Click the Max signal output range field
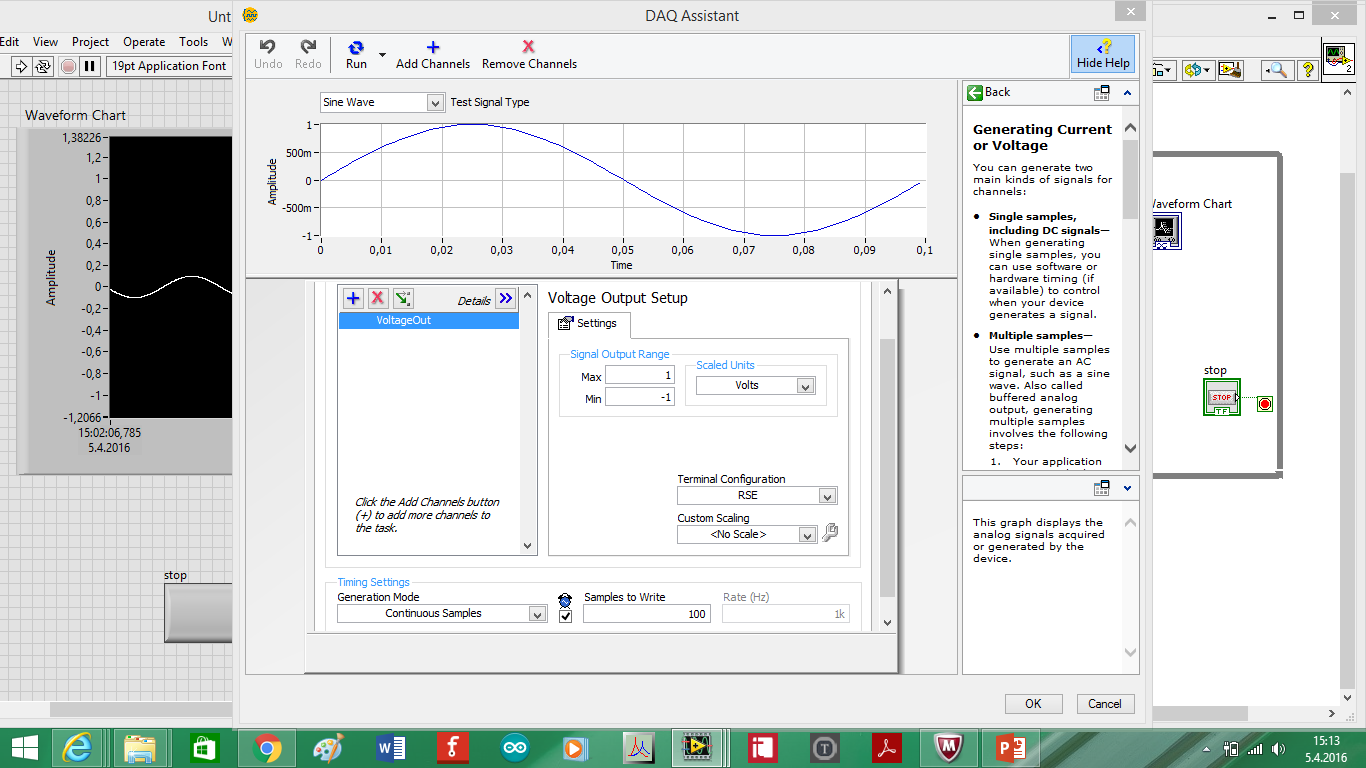The width and height of the screenshot is (1366, 768). pos(640,376)
